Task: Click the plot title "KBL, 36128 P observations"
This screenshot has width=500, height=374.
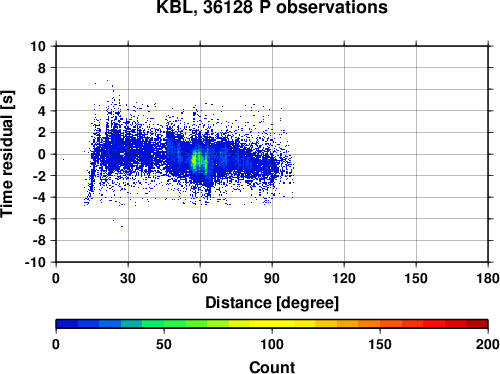Action: tap(272, 7)
